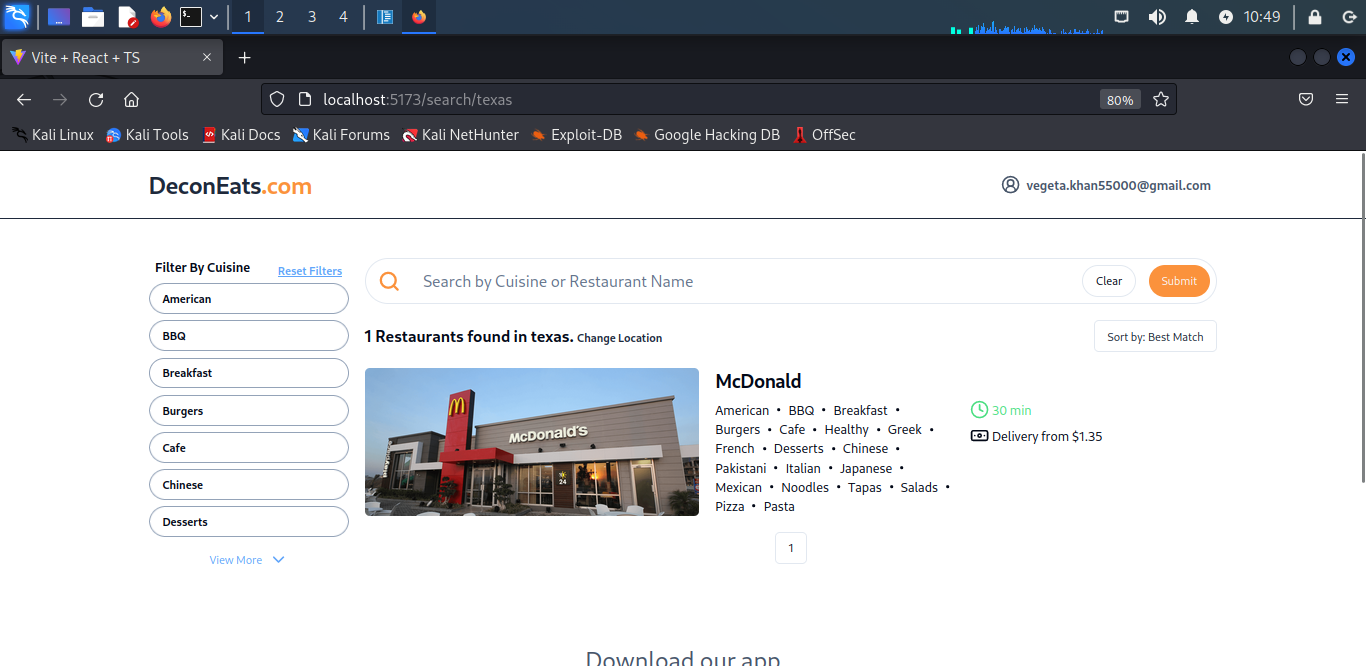Toggle the Desserts cuisine filter
1366x666 pixels.
tap(248, 521)
